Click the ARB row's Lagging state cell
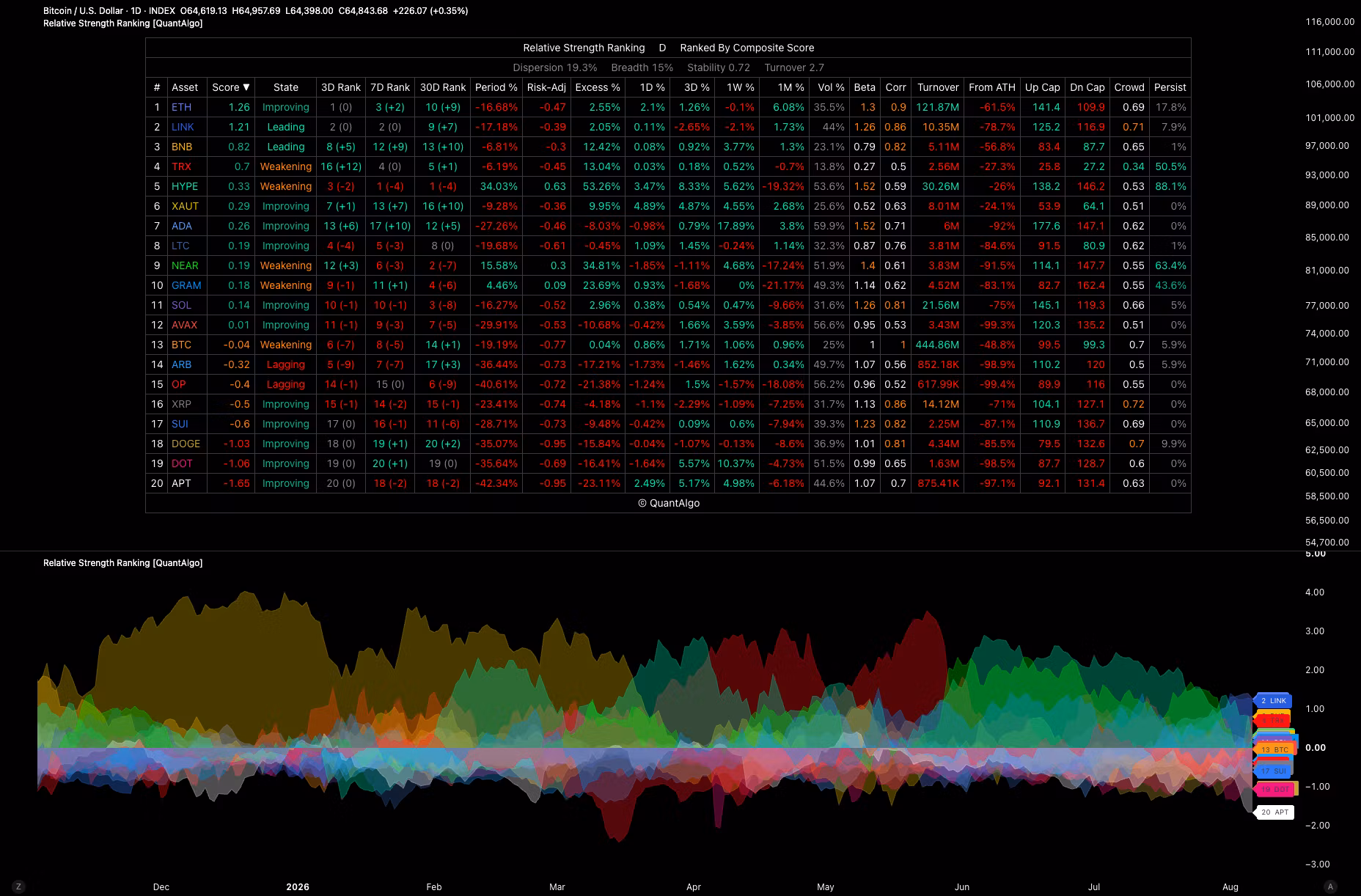 (x=286, y=364)
